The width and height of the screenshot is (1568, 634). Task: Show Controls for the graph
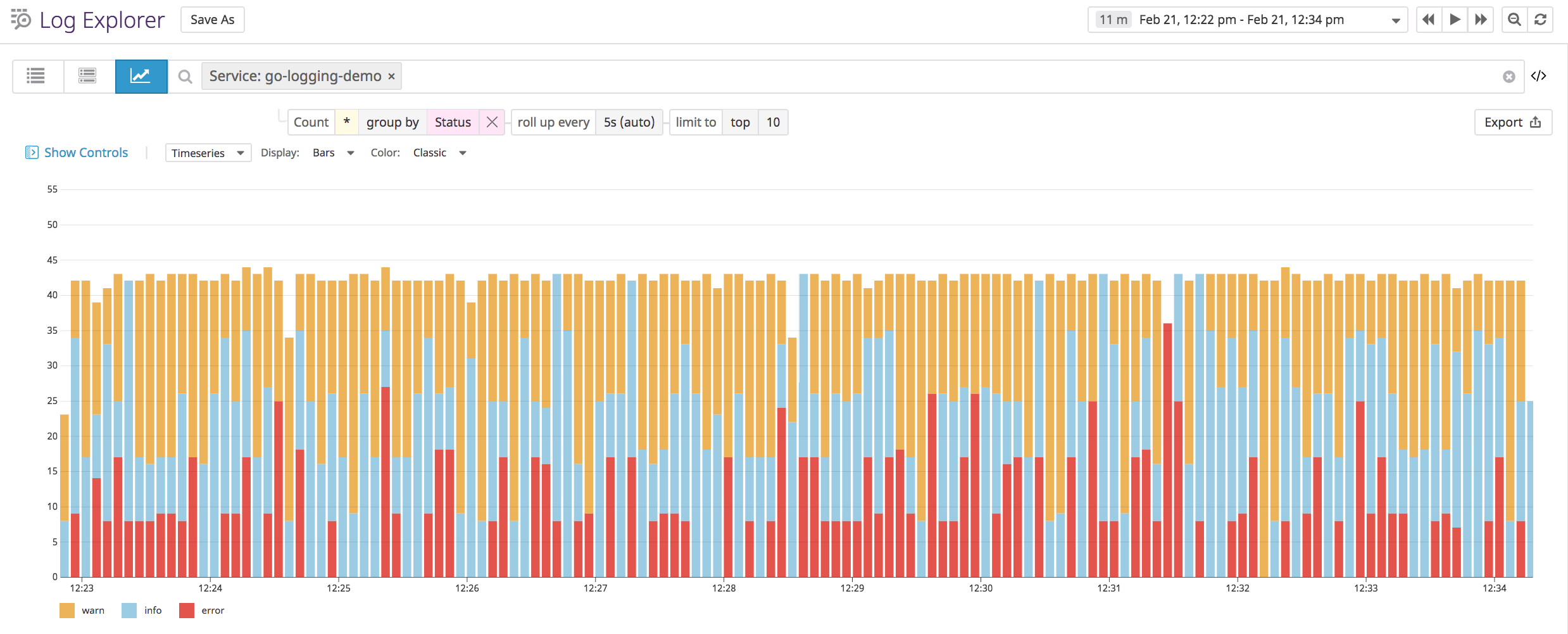tap(76, 153)
